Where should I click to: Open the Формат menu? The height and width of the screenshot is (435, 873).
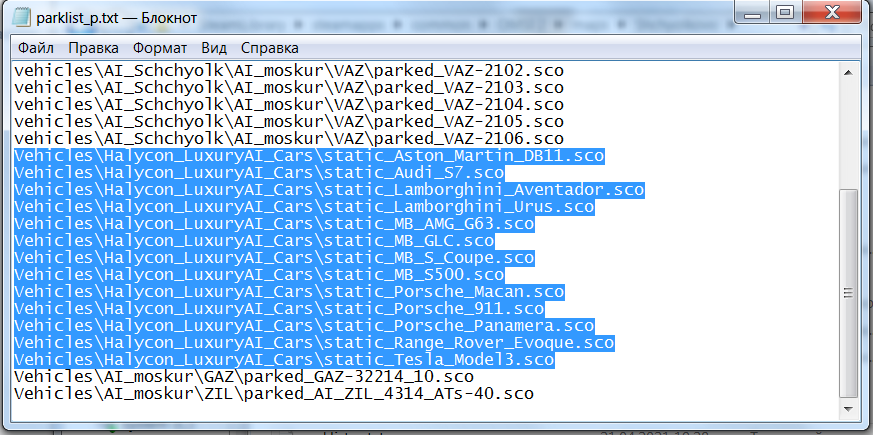(x=160, y=48)
